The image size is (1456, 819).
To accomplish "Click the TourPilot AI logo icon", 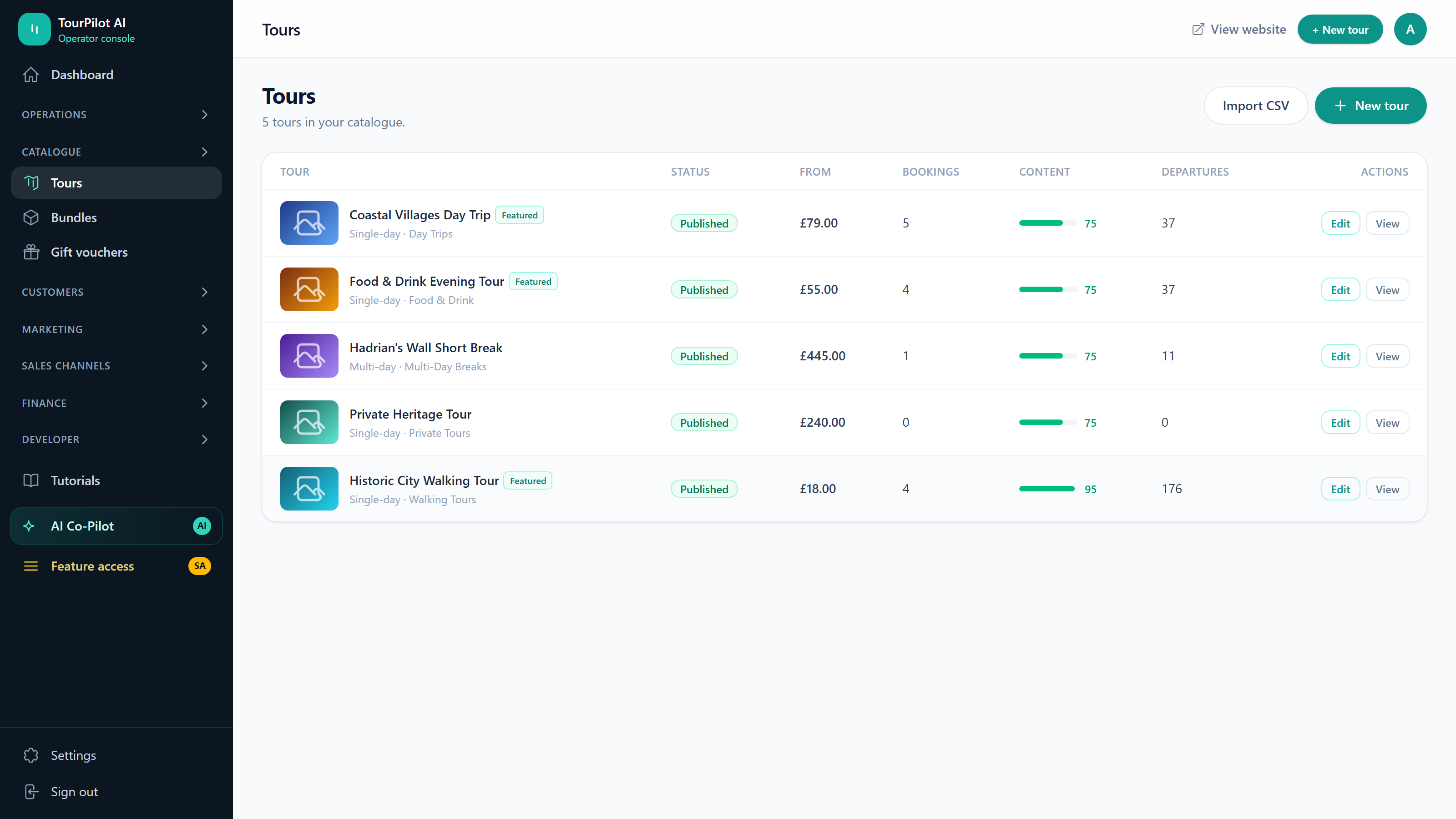I will (x=35, y=30).
